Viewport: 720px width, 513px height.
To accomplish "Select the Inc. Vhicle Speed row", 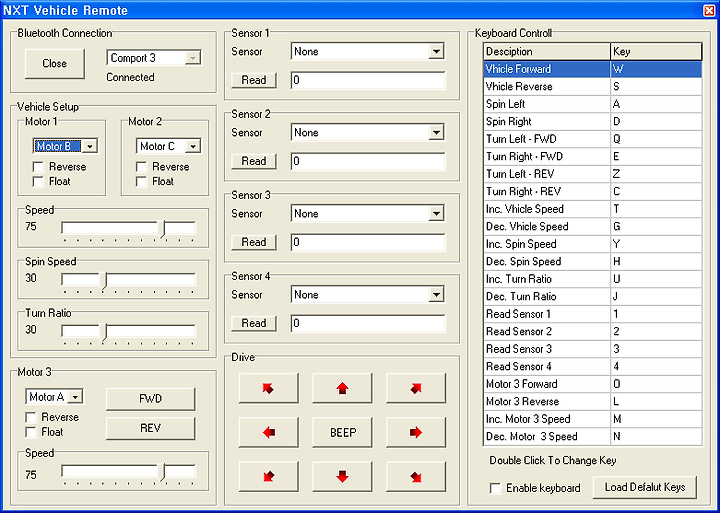I will pos(593,209).
